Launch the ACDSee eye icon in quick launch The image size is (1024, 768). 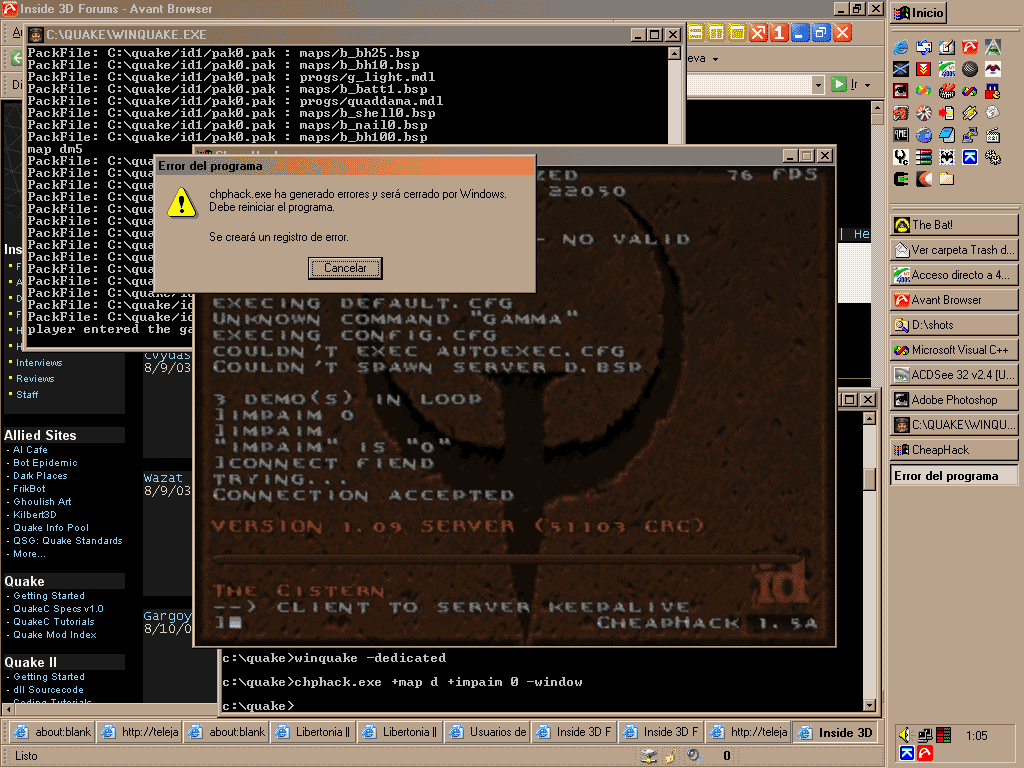tap(901, 91)
